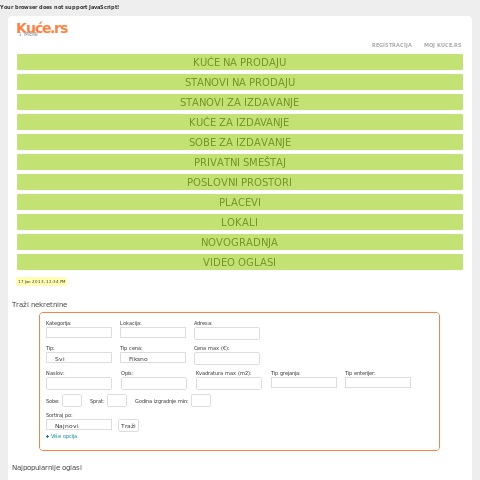Open MOJ KUĆE.RS link

point(442,45)
